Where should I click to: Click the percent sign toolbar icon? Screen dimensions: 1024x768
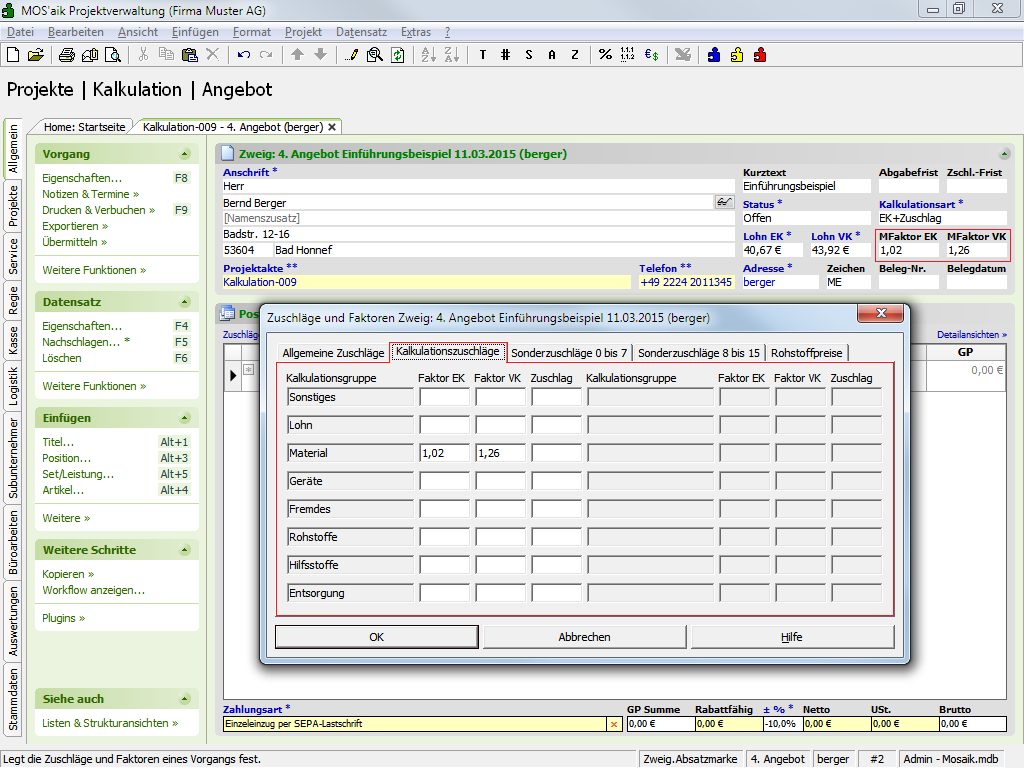605,54
